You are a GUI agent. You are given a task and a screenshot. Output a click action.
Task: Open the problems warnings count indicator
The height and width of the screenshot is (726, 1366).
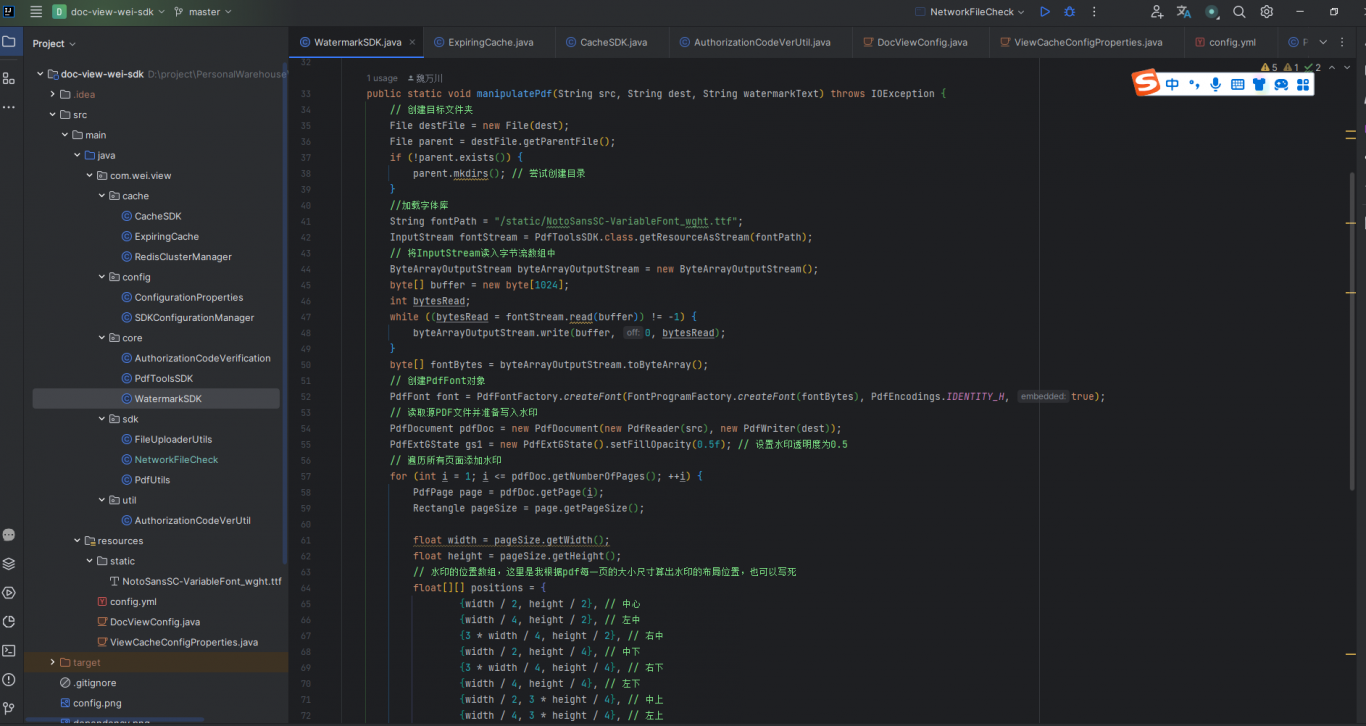(1291, 68)
